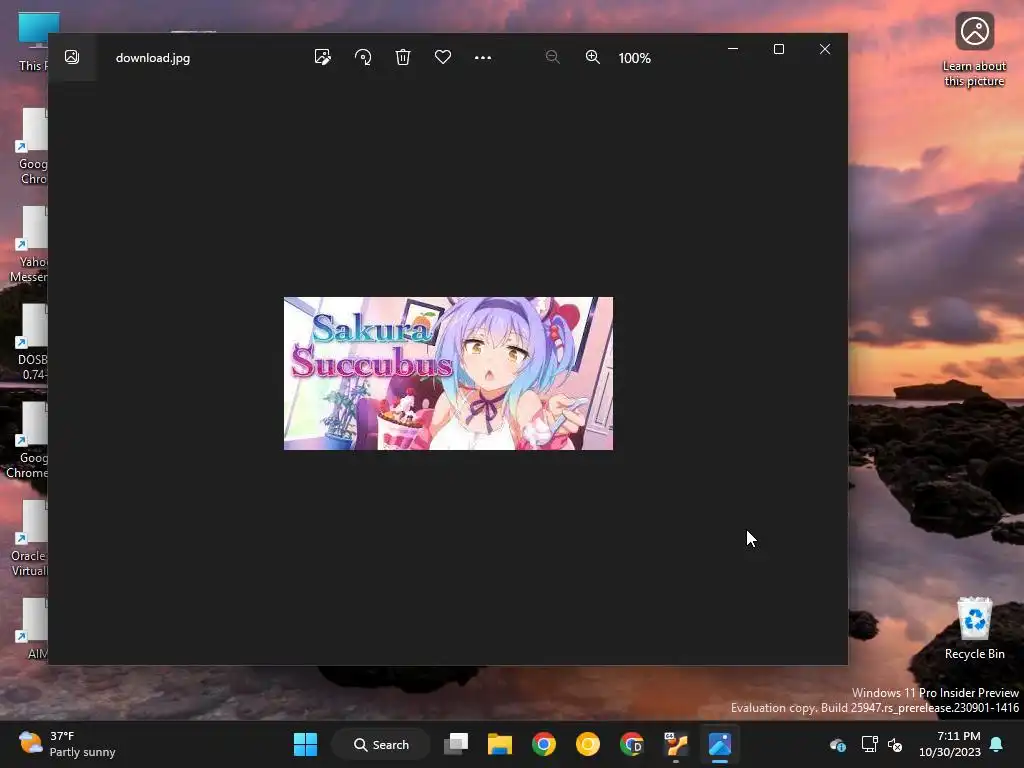Click the Sakura Succubus image
1024x768 pixels.
coord(448,374)
